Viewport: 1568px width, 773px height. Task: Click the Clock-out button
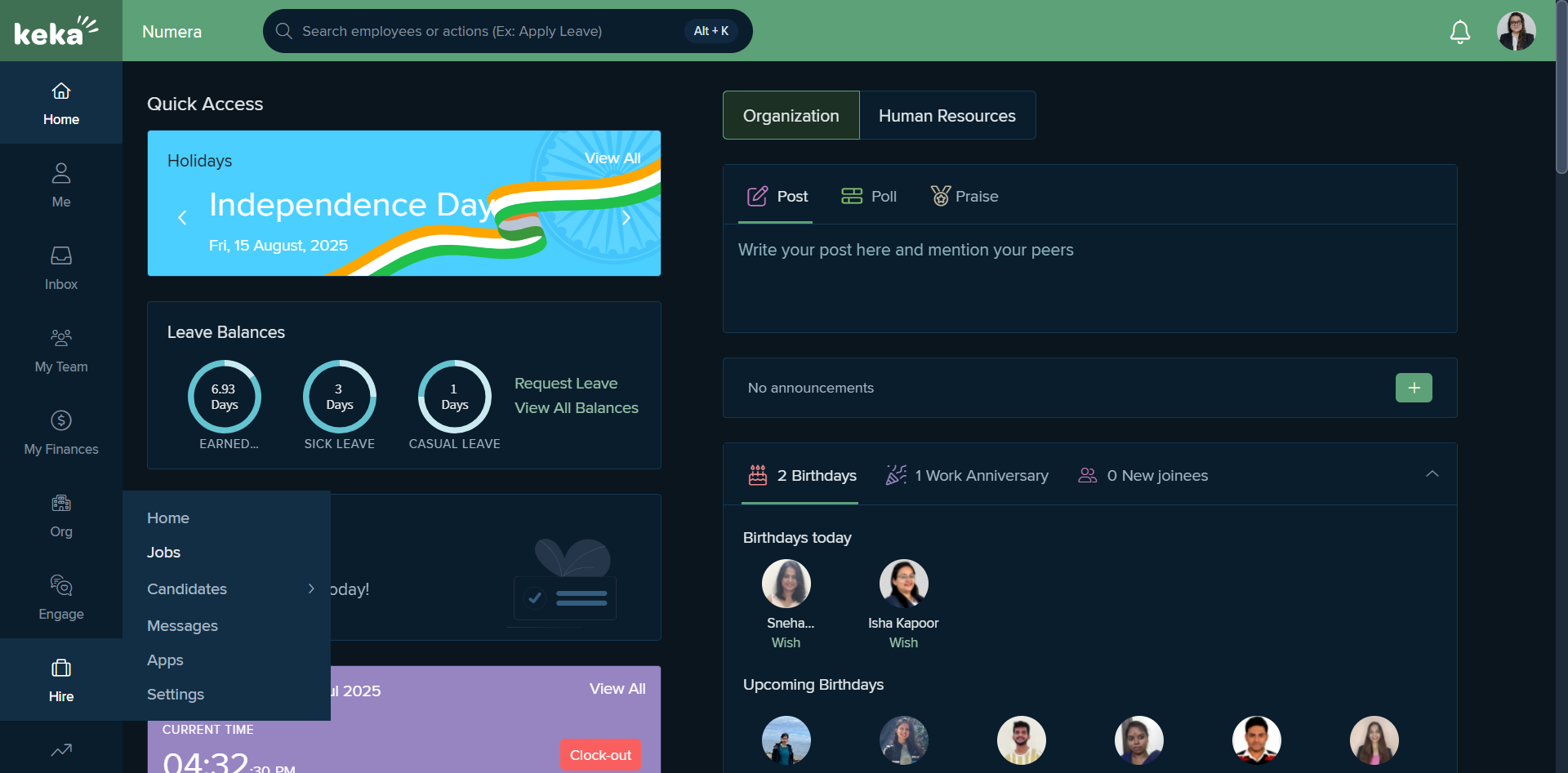[x=600, y=755]
